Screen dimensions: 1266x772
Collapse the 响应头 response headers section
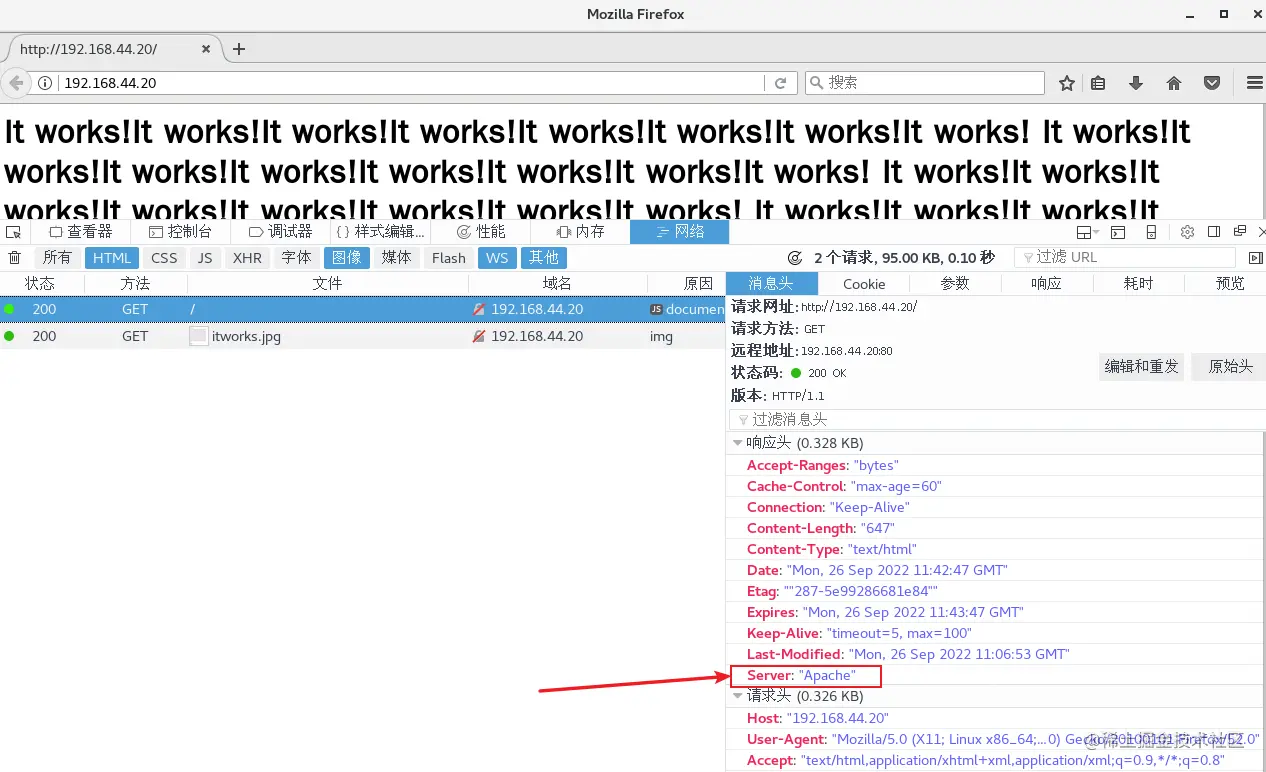tap(738, 443)
